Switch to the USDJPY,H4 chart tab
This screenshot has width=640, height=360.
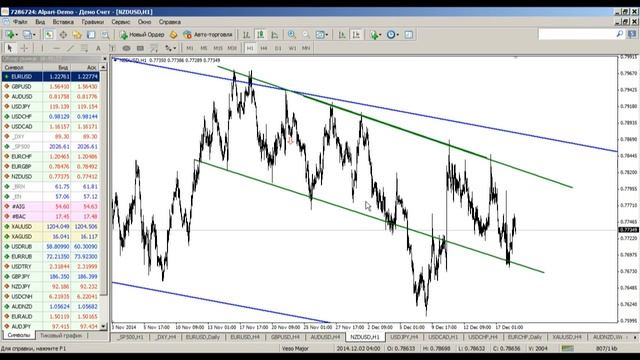point(404,337)
